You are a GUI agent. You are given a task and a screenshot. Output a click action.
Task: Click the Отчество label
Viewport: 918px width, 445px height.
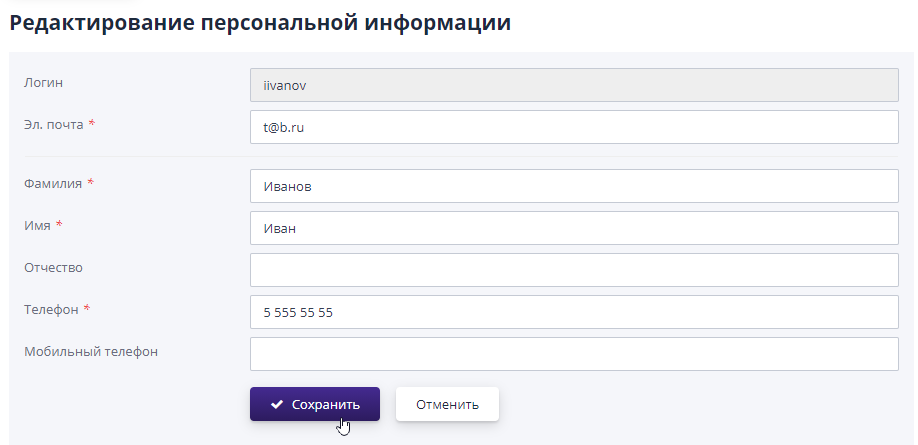coord(53,267)
